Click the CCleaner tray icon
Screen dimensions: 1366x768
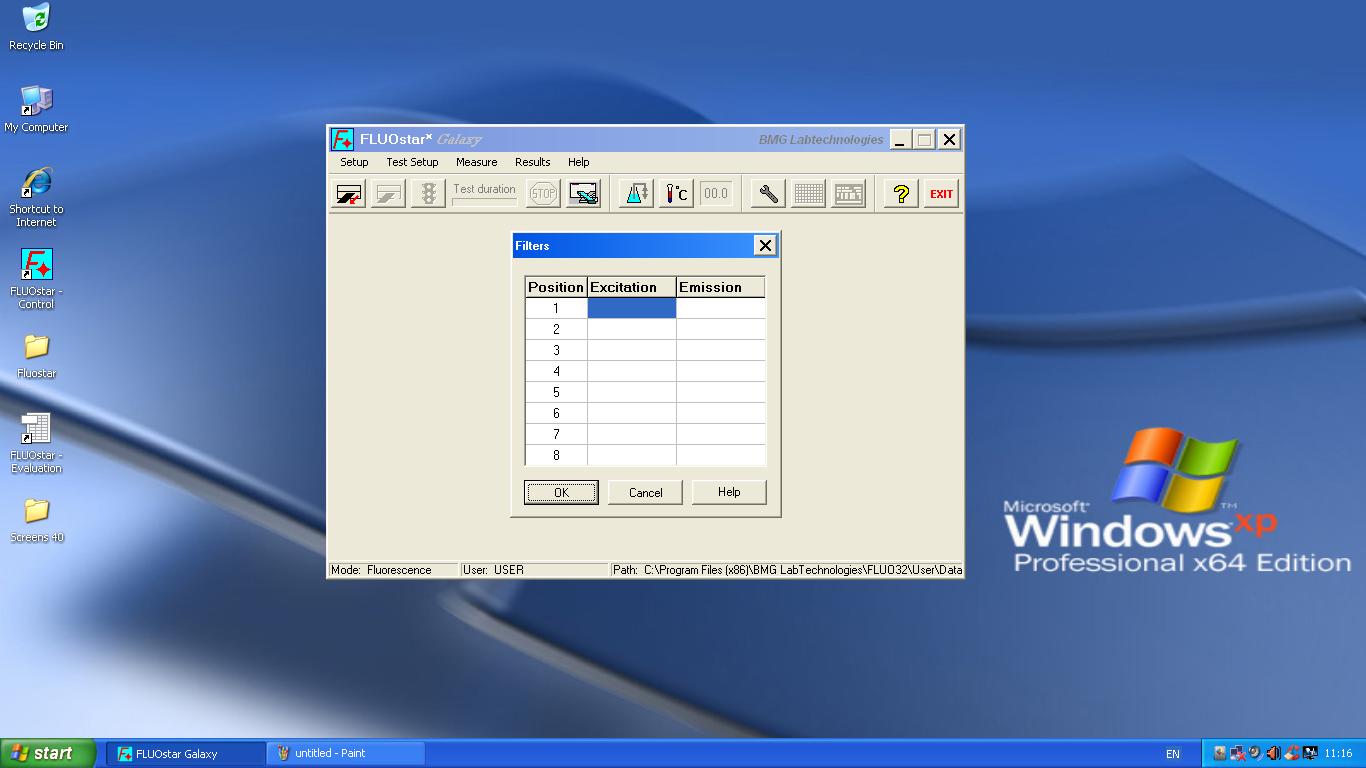pyautogui.click(x=1290, y=753)
